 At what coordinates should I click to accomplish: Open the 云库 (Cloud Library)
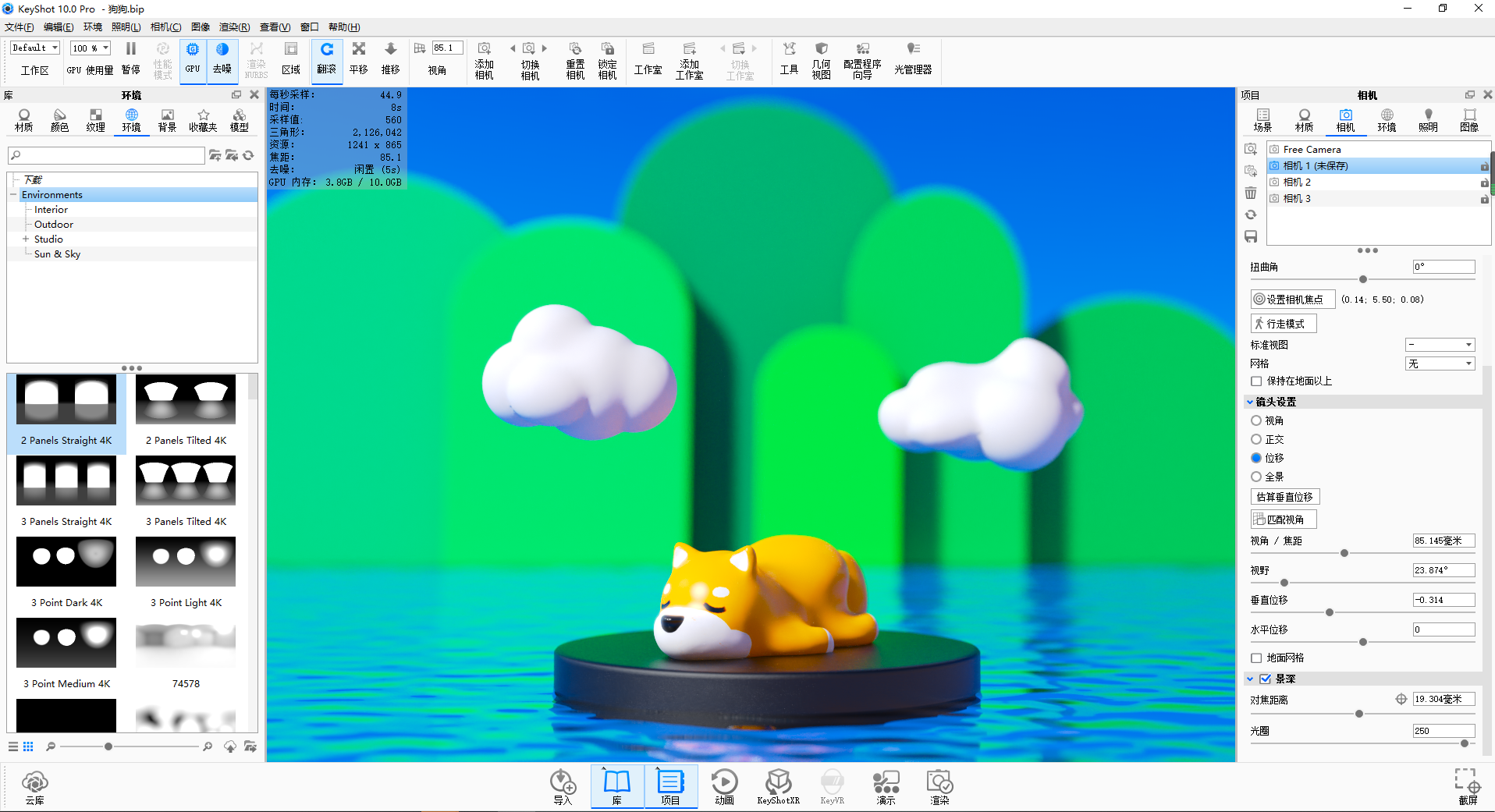(34, 786)
